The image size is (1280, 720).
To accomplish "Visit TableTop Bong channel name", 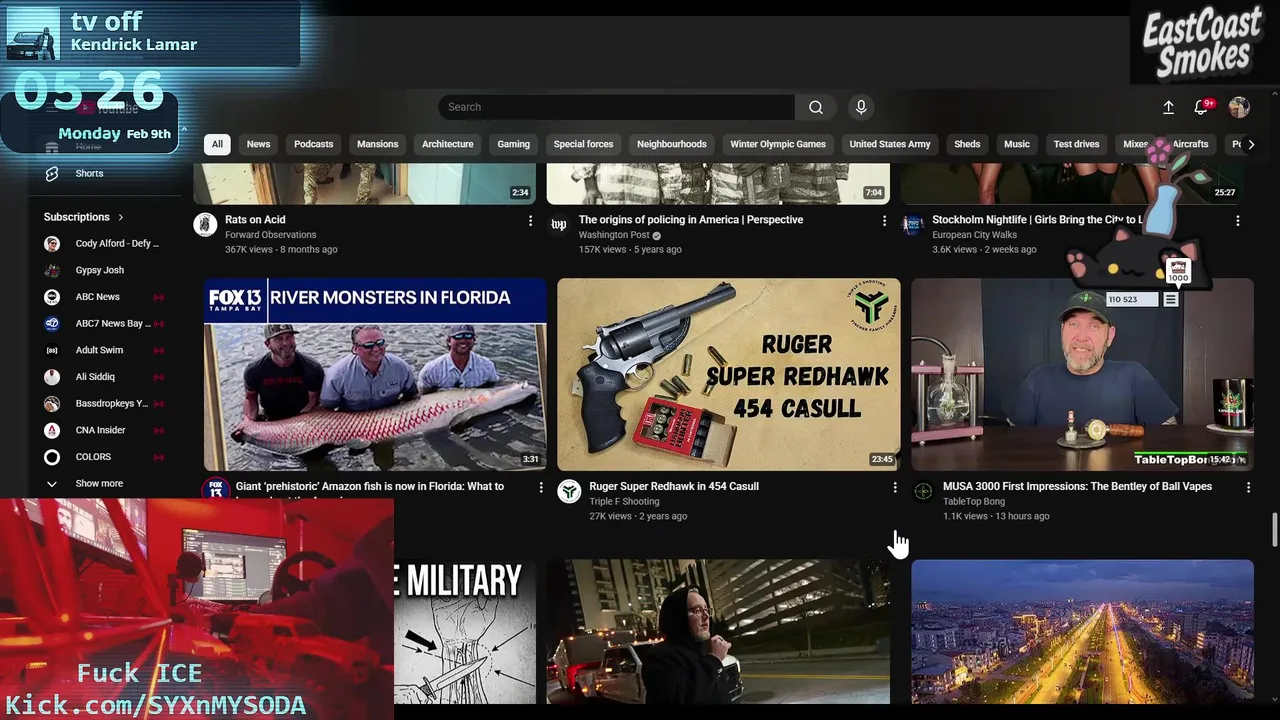I will point(974,502).
